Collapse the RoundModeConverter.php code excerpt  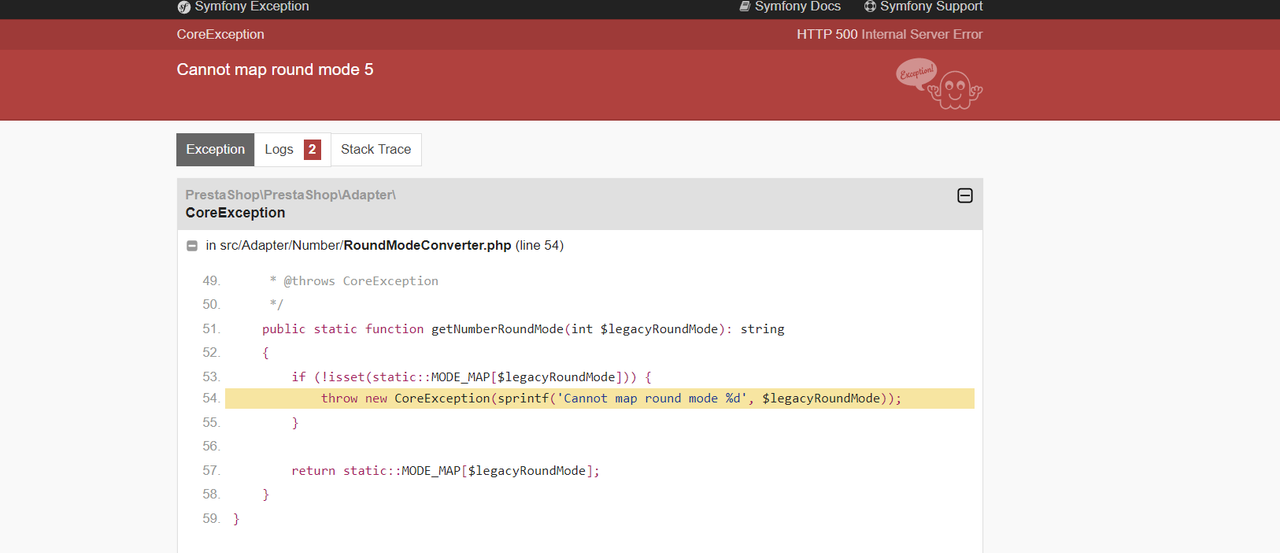(x=192, y=246)
